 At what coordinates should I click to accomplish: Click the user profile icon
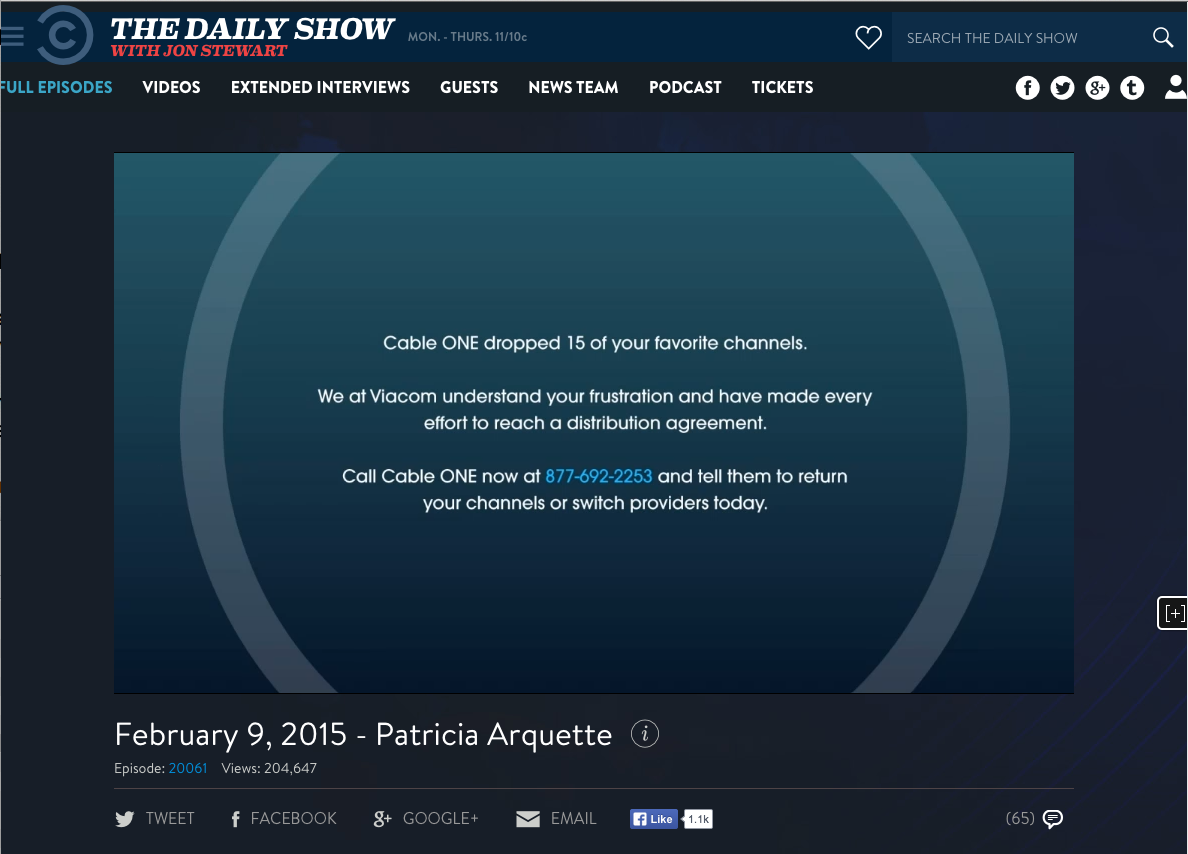pos(1176,87)
